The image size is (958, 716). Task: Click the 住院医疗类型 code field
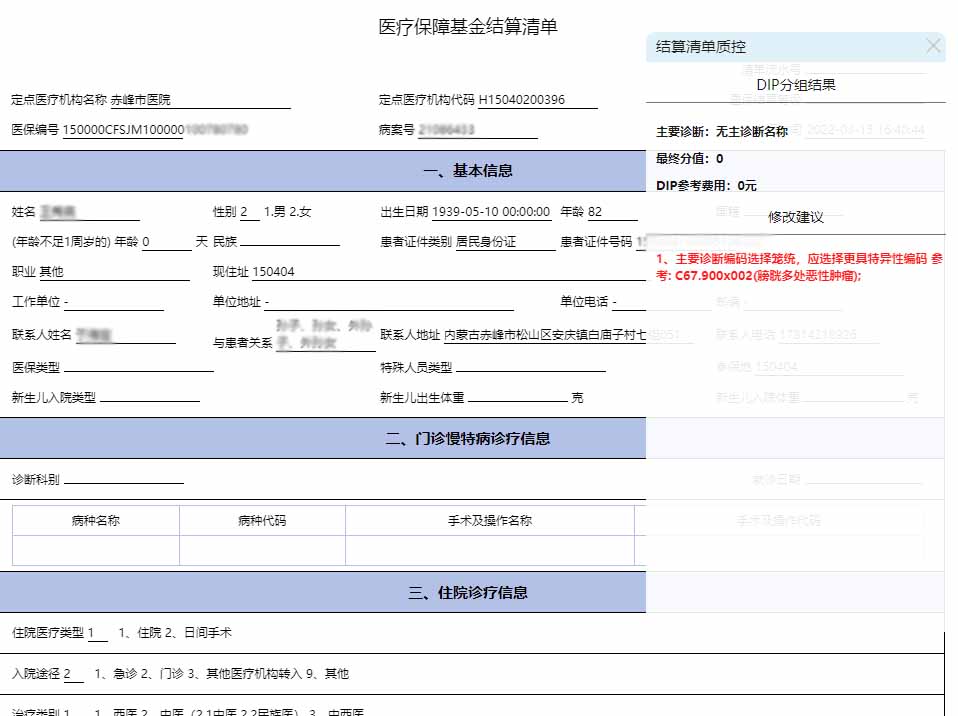point(97,633)
